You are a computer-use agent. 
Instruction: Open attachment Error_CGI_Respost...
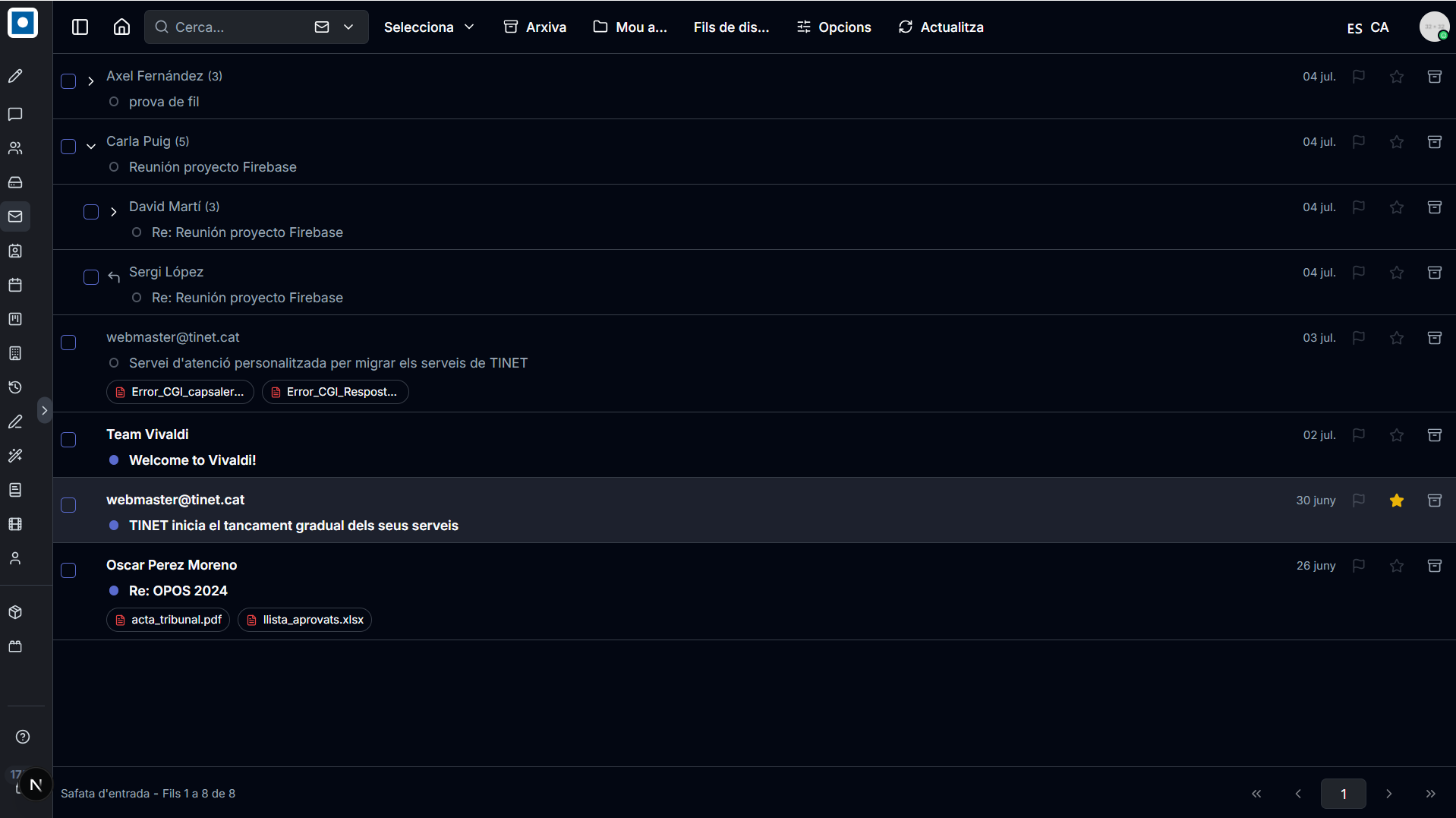tap(335, 392)
